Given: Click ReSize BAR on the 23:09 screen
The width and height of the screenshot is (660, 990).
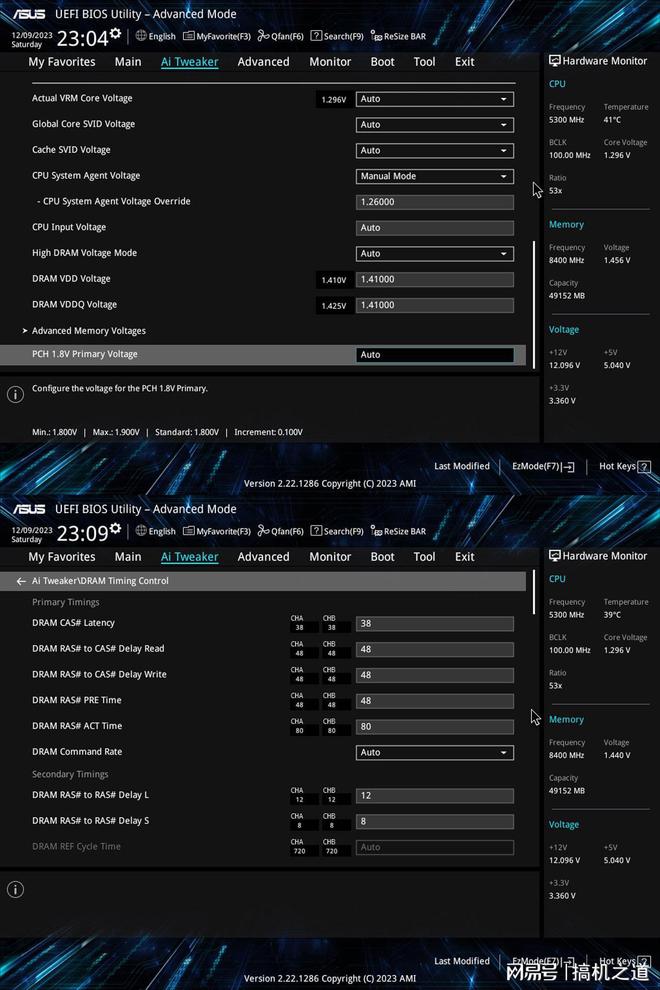Looking at the screenshot, I should click(398, 532).
